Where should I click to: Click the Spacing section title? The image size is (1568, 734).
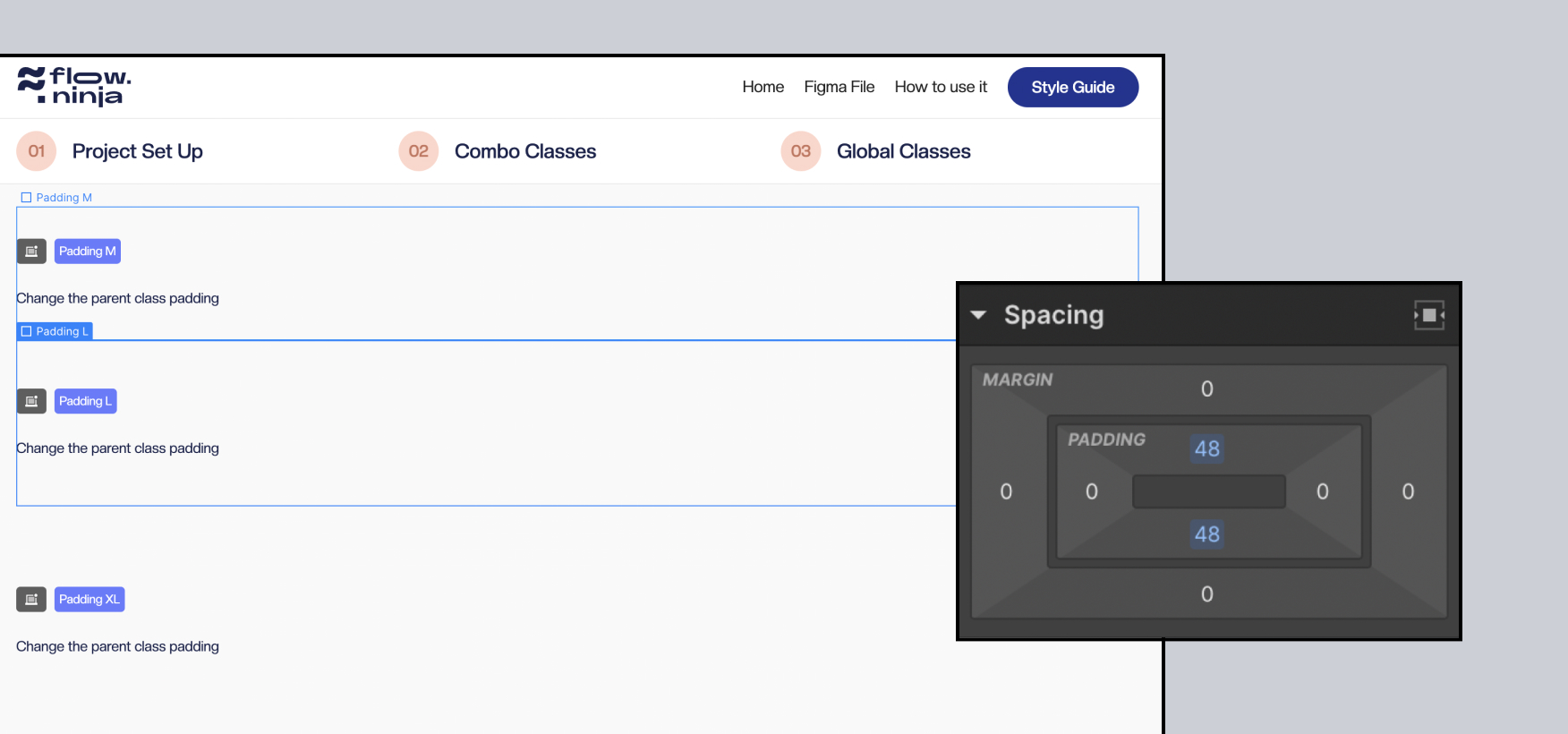1053,315
